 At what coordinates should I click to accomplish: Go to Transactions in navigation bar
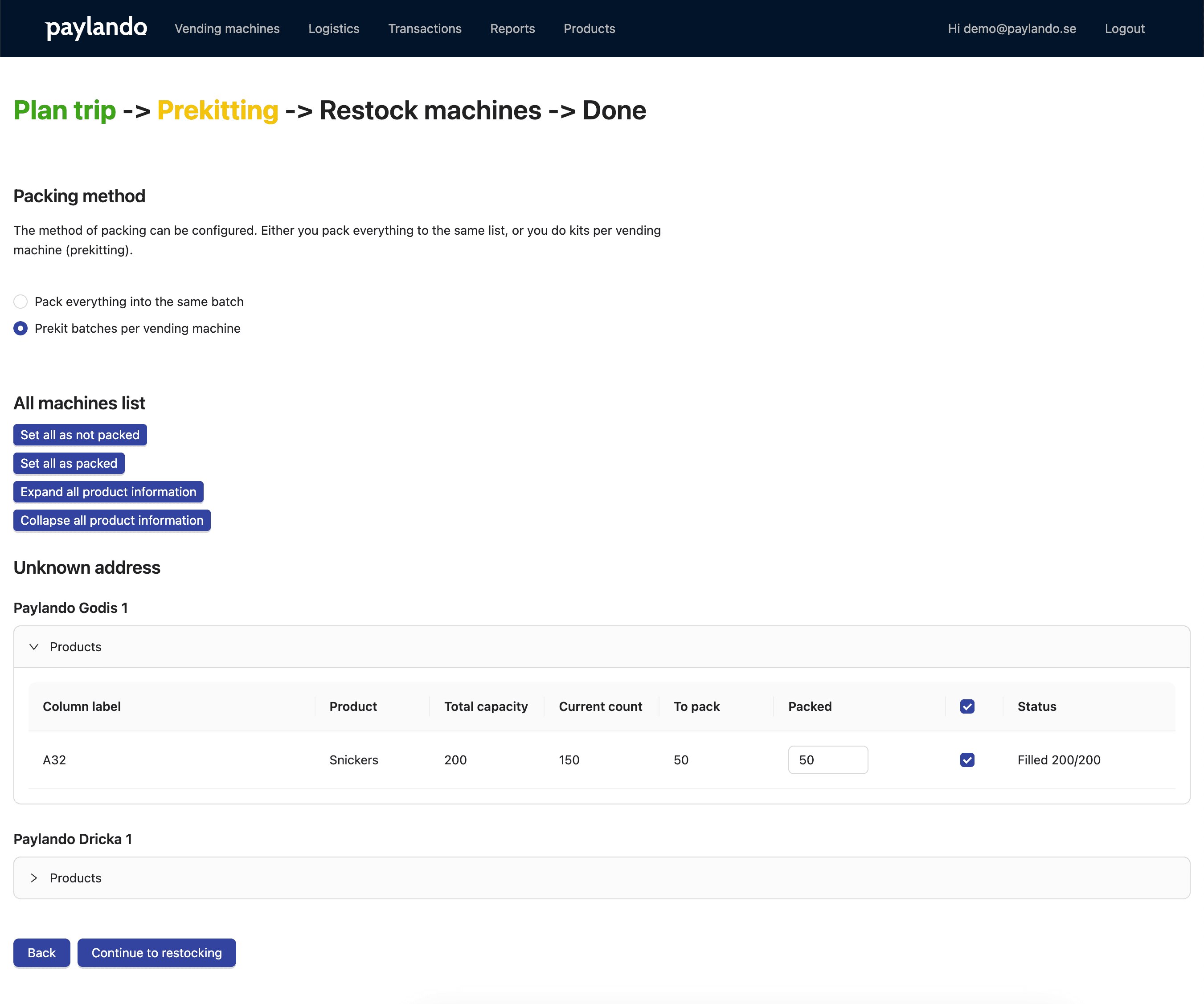[425, 29]
